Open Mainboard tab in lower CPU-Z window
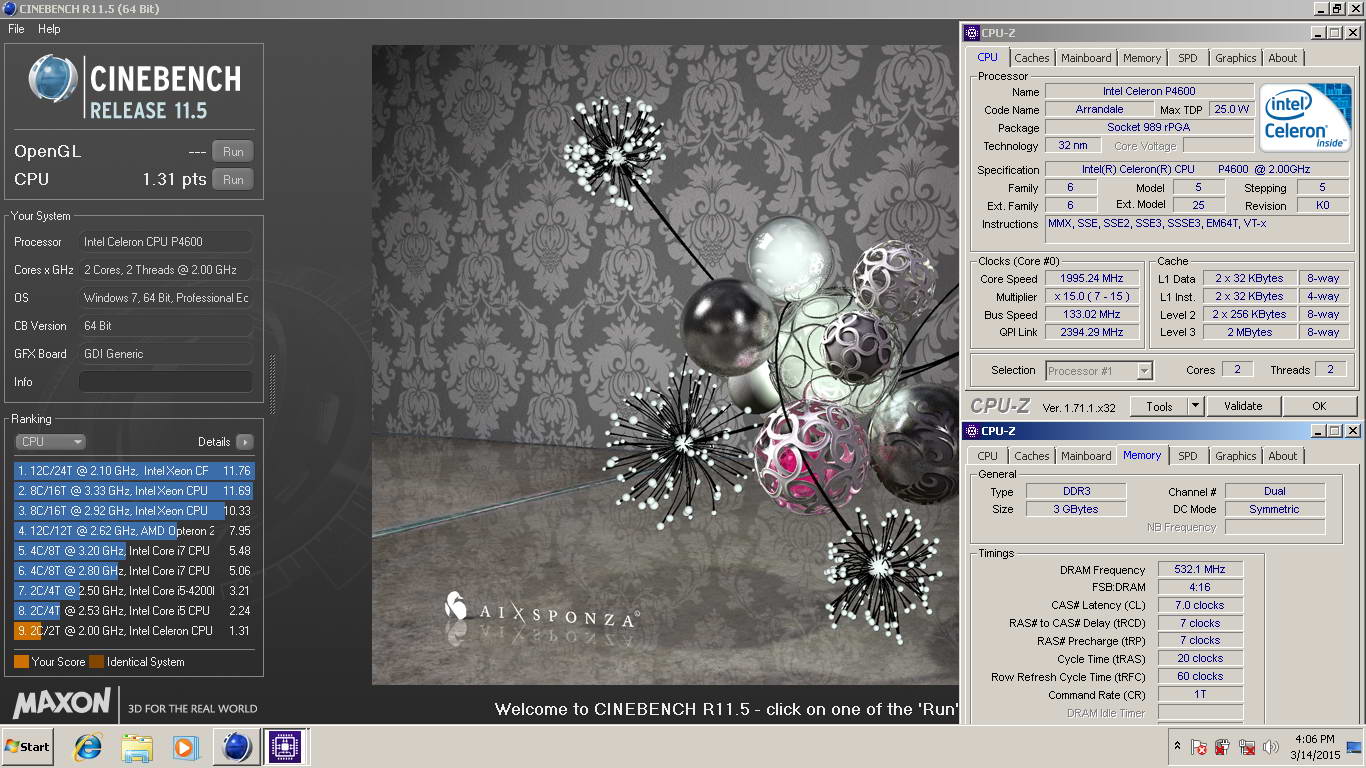This screenshot has width=1366, height=768. click(x=1086, y=456)
